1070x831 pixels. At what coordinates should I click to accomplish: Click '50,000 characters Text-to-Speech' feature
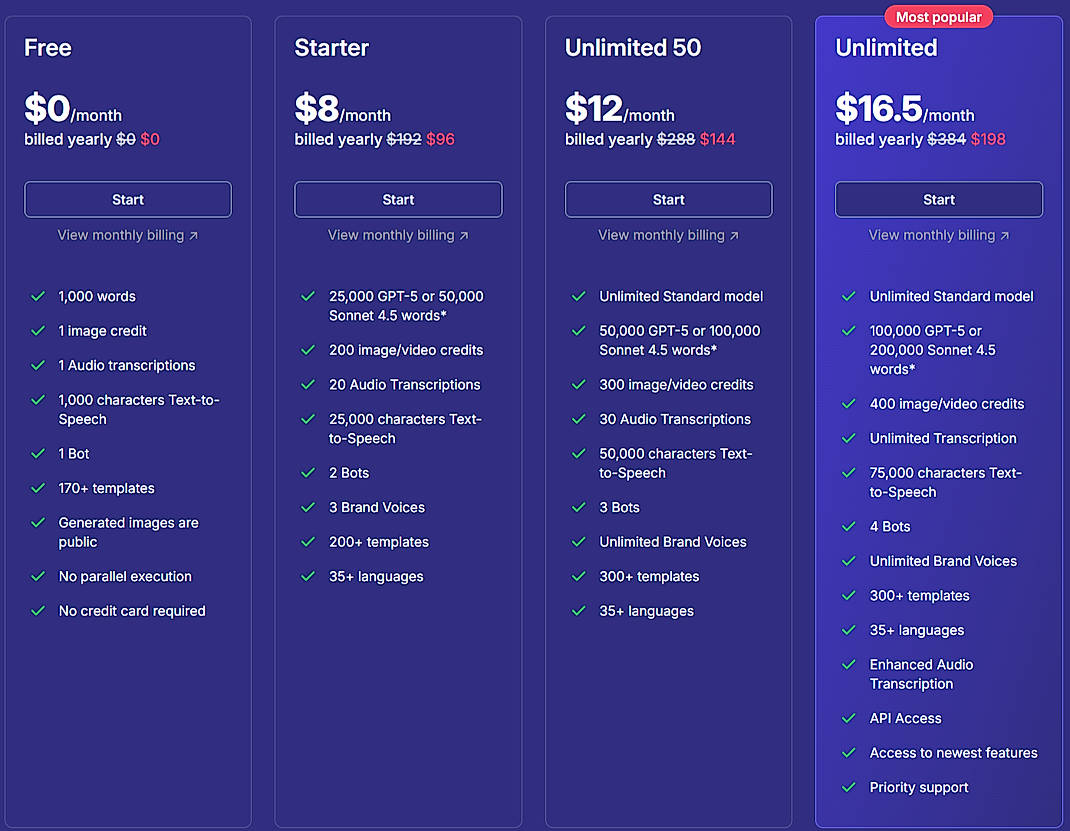coord(676,463)
